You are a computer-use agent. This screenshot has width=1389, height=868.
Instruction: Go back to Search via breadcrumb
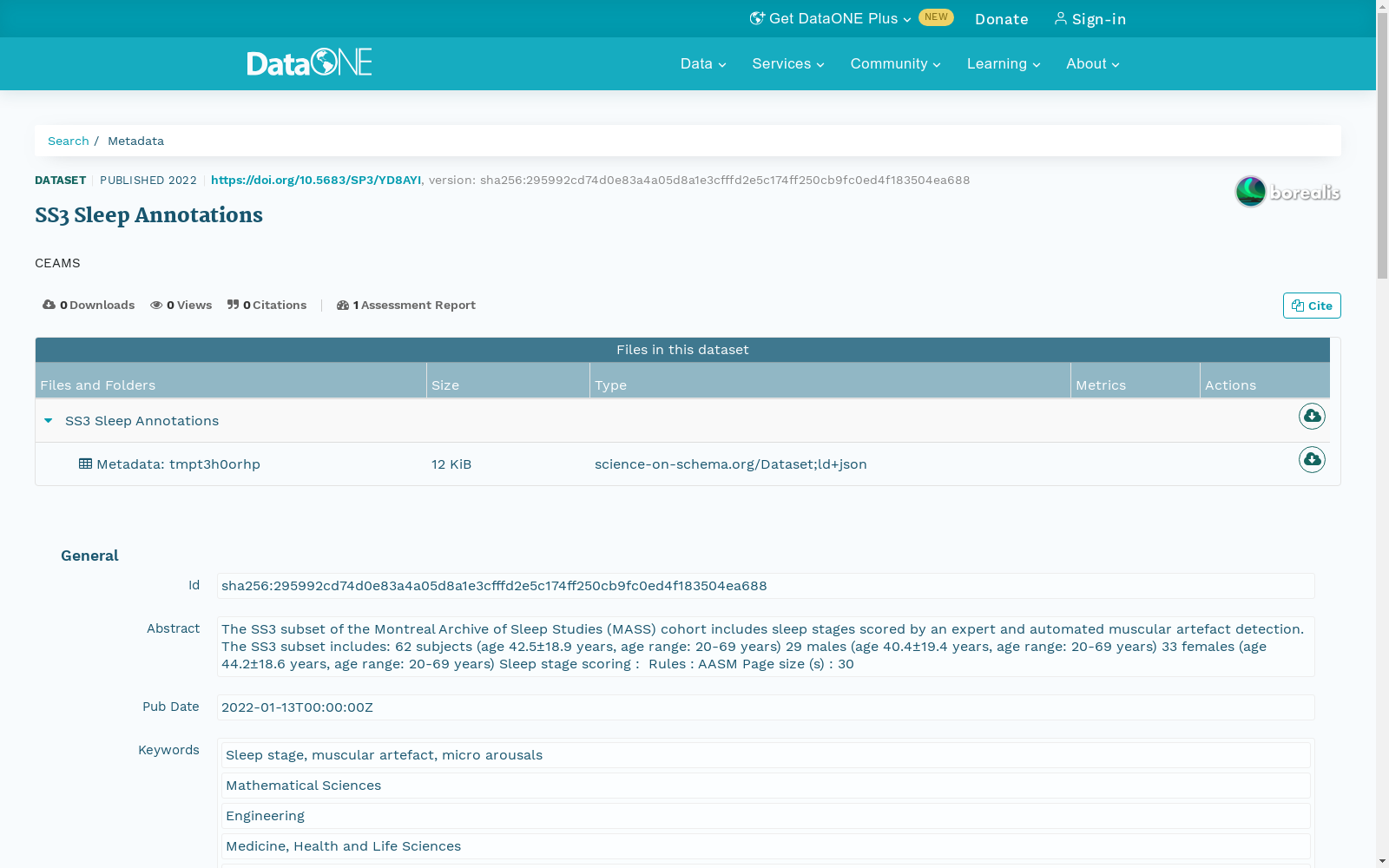(69, 141)
